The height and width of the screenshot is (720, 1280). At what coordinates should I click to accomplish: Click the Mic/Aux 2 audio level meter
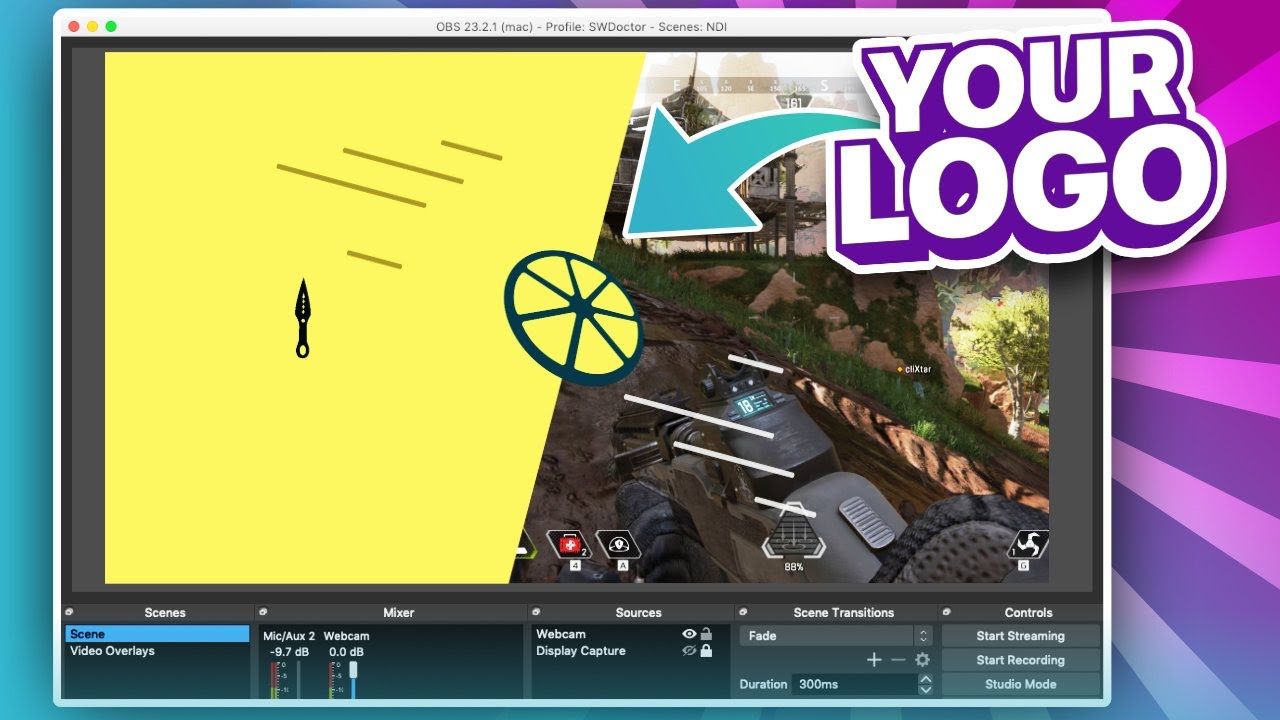coord(274,680)
